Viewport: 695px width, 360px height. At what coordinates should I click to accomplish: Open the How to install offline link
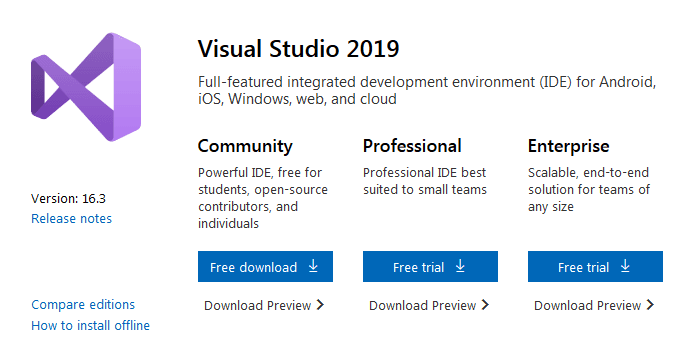coord(90,325)
